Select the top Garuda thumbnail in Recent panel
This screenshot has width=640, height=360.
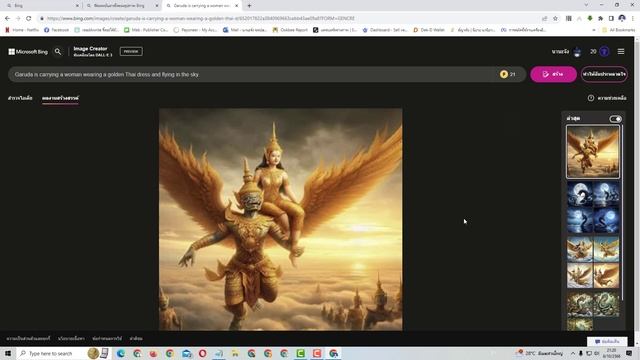(593, 152)
